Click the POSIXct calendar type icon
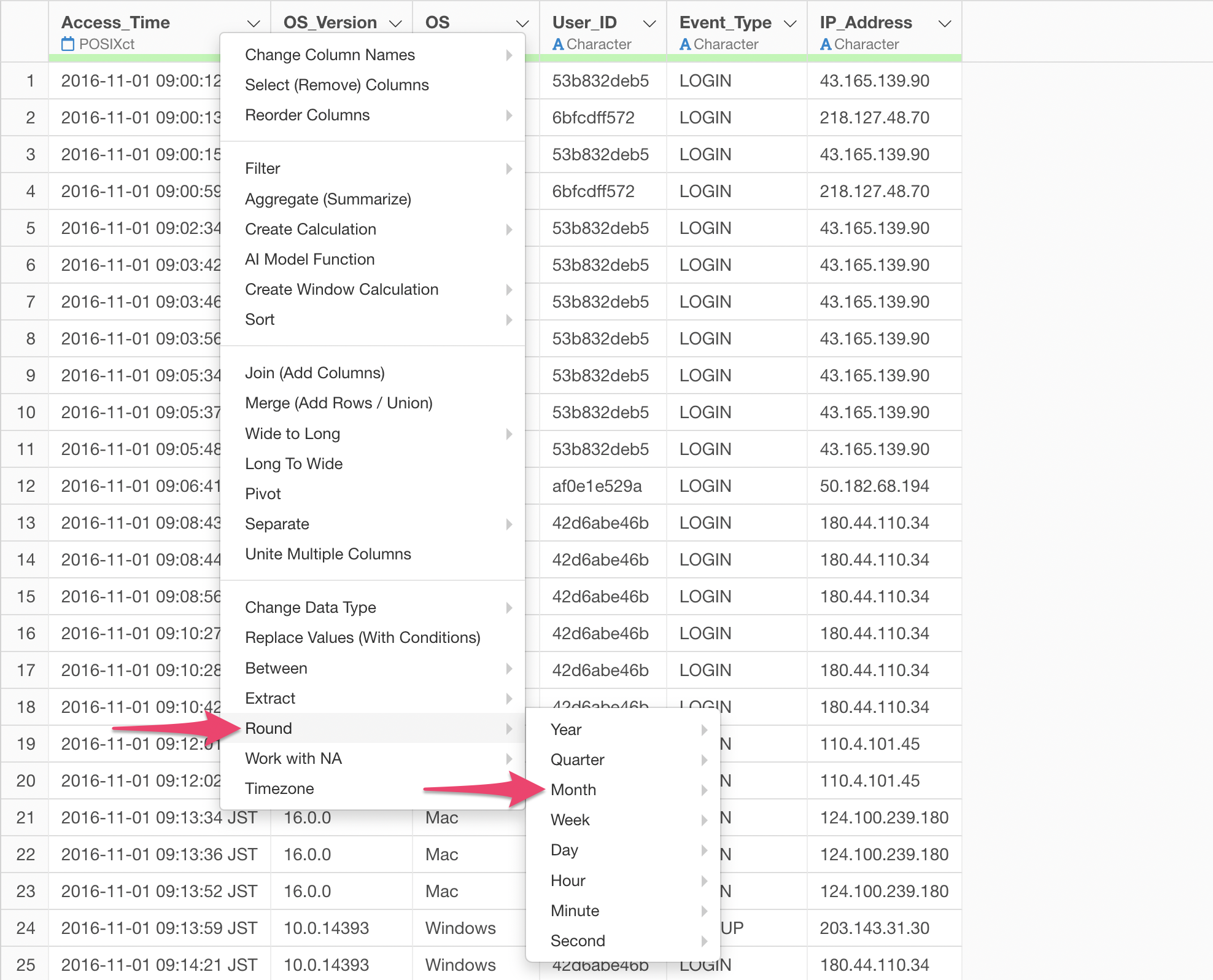The image size is (1213, 980). (x=68, y=44)
